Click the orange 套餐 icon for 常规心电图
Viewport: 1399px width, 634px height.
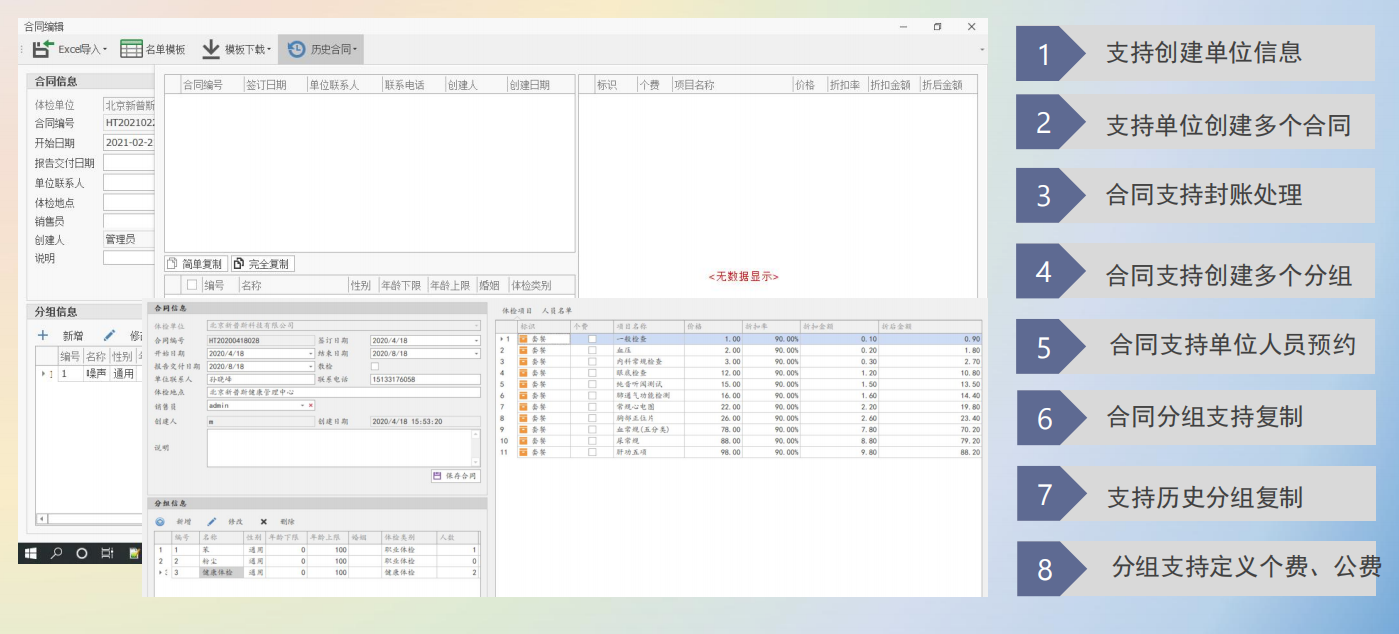pyautogui.click(x=523, y=407)
